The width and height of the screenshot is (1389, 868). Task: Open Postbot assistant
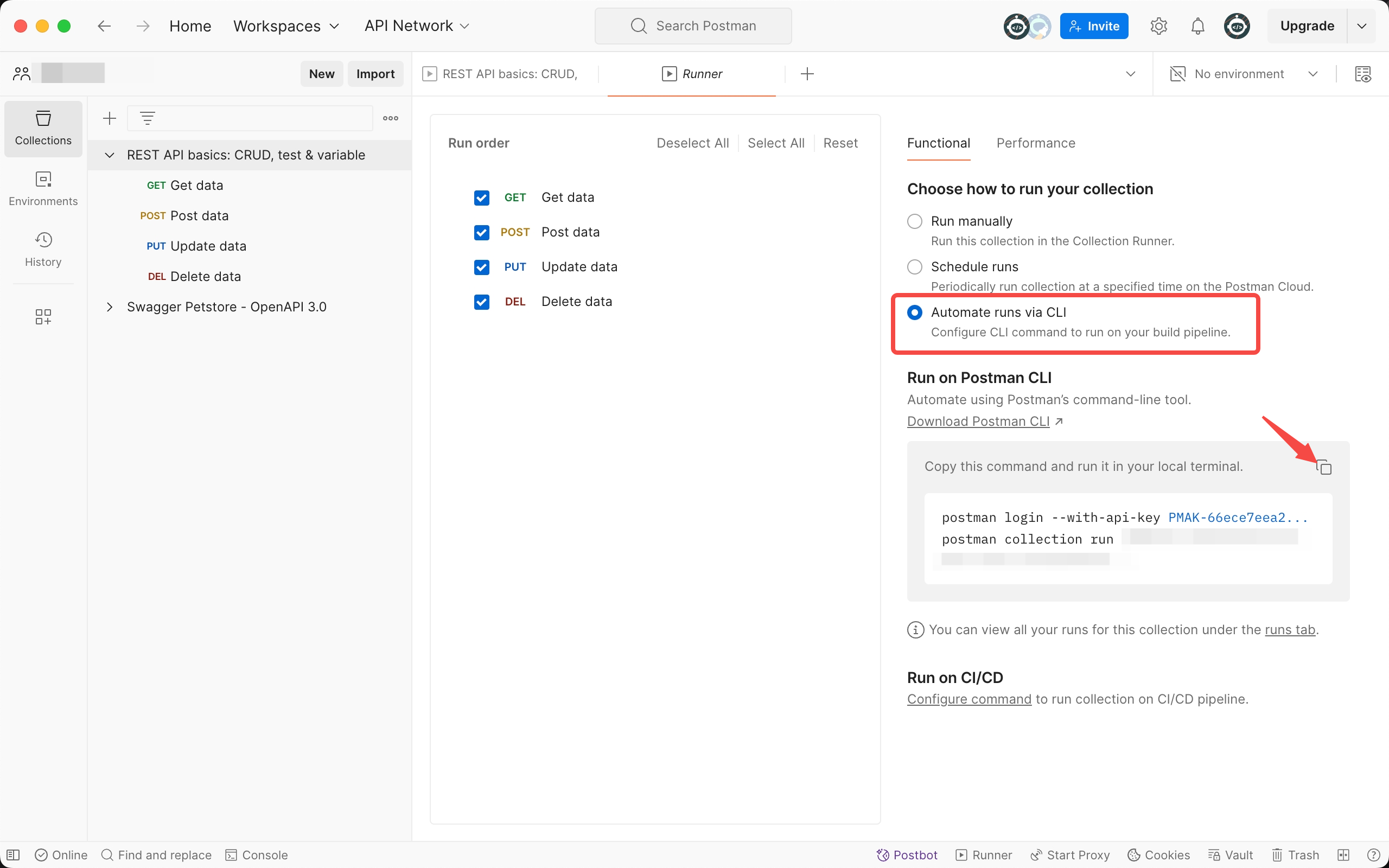click(x=906, y=855)
